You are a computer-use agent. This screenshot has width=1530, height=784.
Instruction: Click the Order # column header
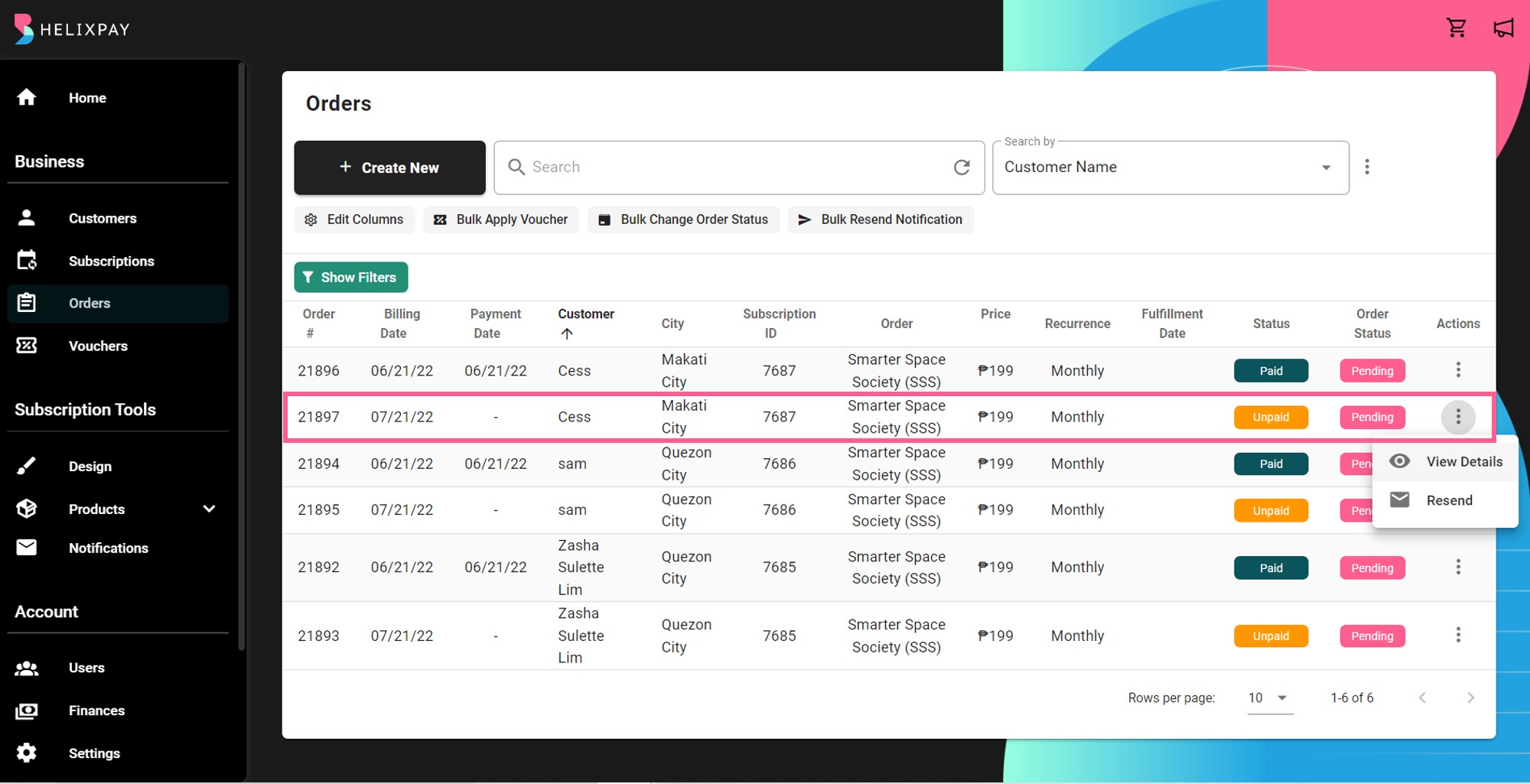[318, 324]
